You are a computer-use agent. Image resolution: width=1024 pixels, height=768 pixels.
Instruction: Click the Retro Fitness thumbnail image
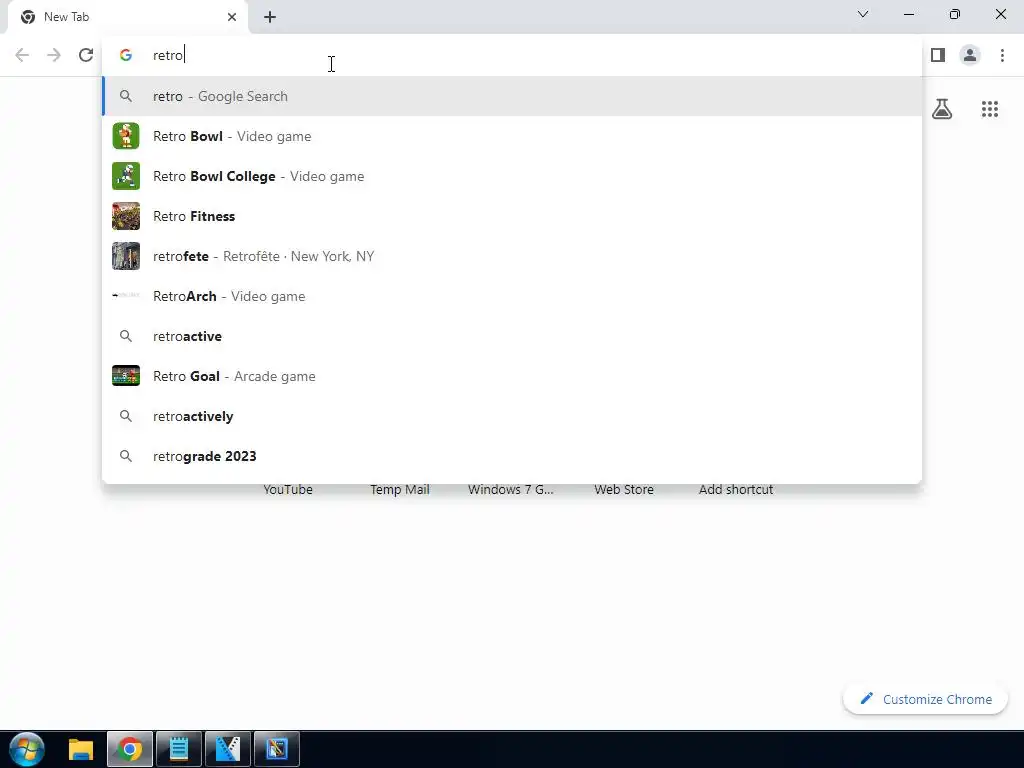point(126,216)
